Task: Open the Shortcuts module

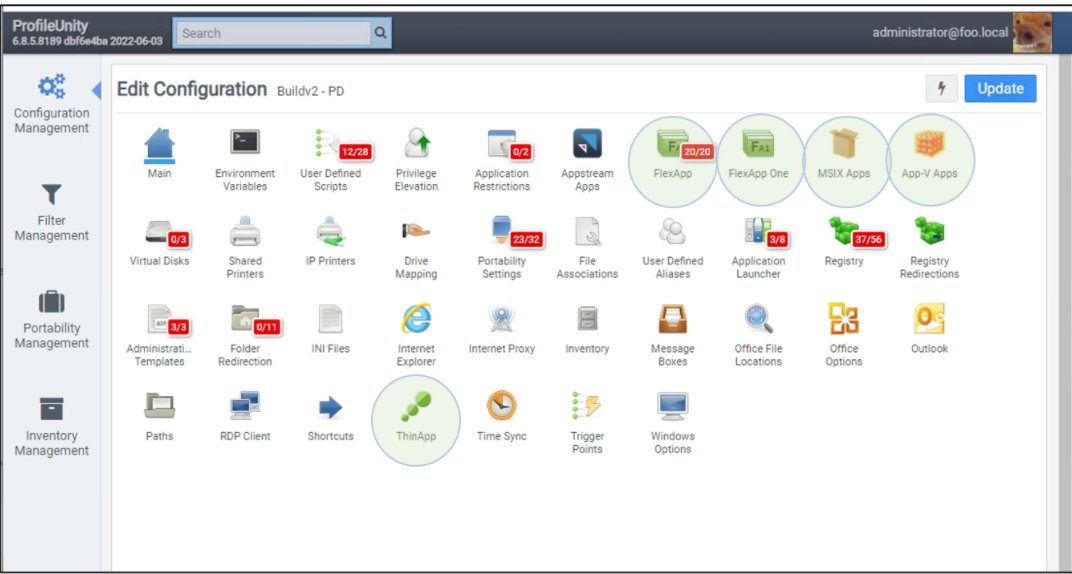Action: click(331, 417)
